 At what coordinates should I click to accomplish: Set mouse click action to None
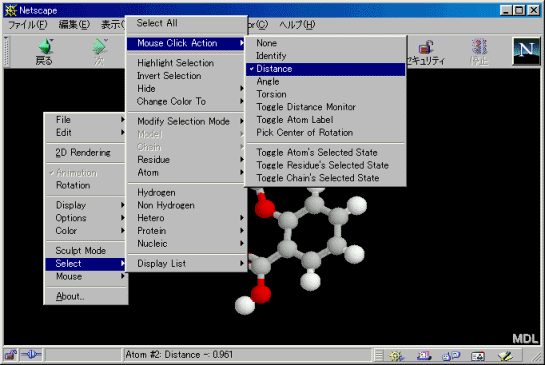(x=325, y=43)
